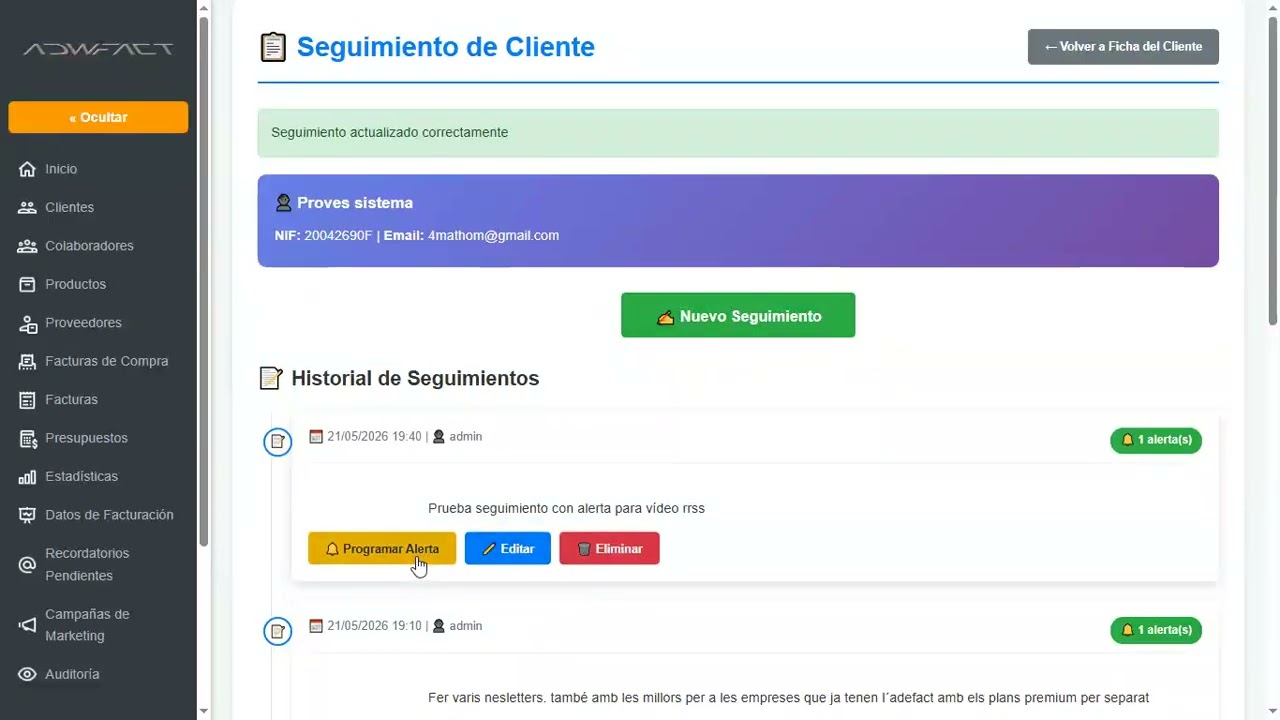Click the clipboard icon beside Seguimiento de Cliente
This screenshot has width=1280, height=720.
tap(272, 47)
